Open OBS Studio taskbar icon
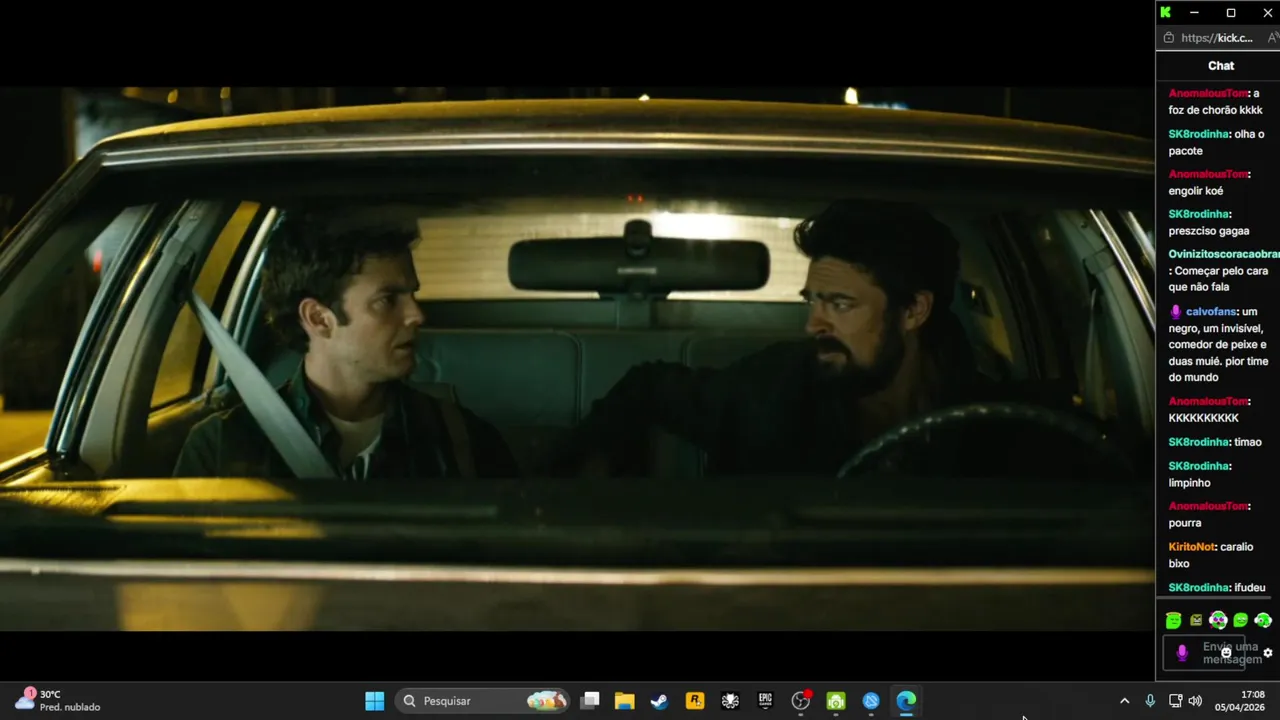The width and height of the screenshot is (1280, 720). coord(801,701)
